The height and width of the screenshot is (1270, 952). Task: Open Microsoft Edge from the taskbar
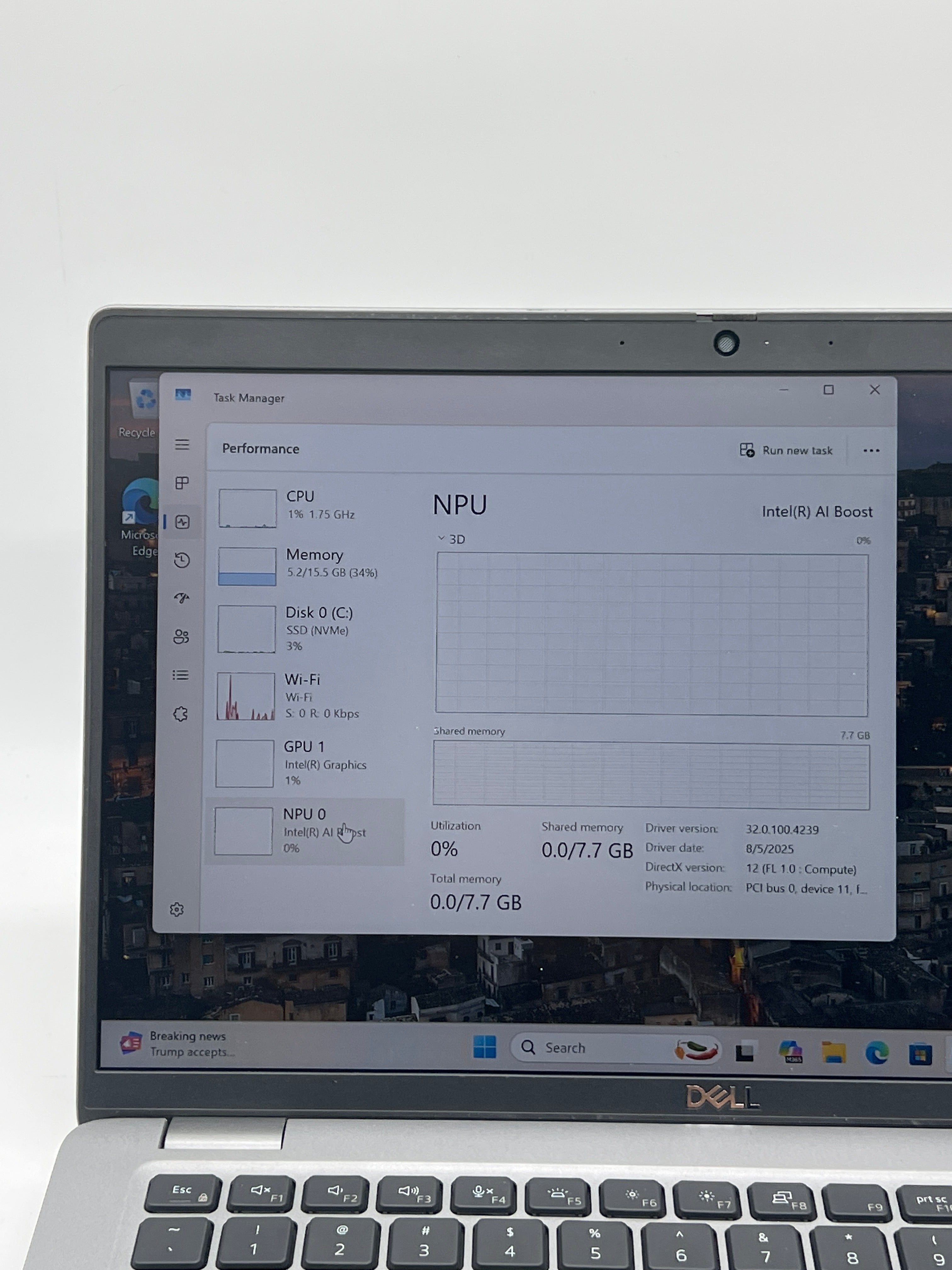click(877, 1053)
